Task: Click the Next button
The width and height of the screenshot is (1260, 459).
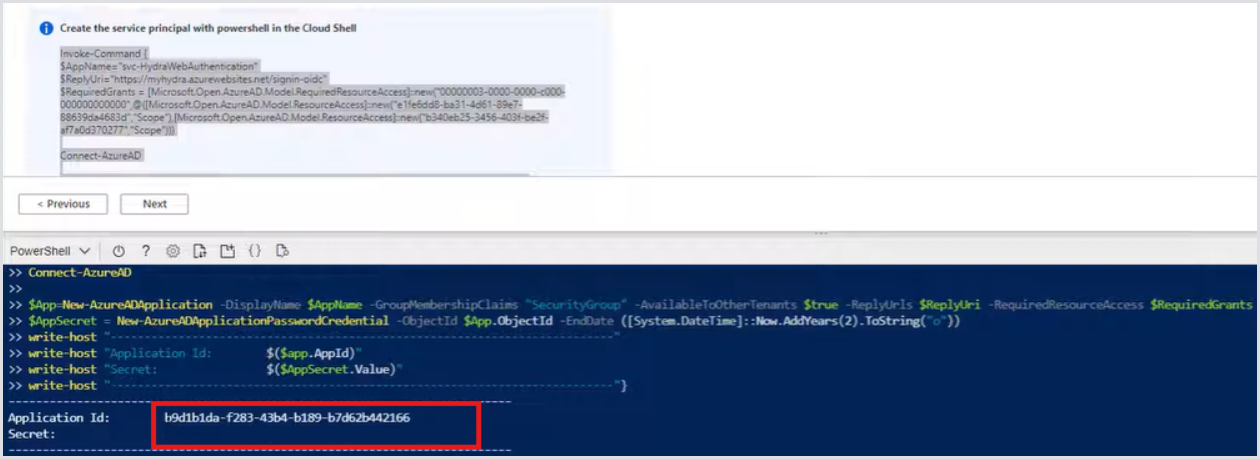Action: [154, 204]
